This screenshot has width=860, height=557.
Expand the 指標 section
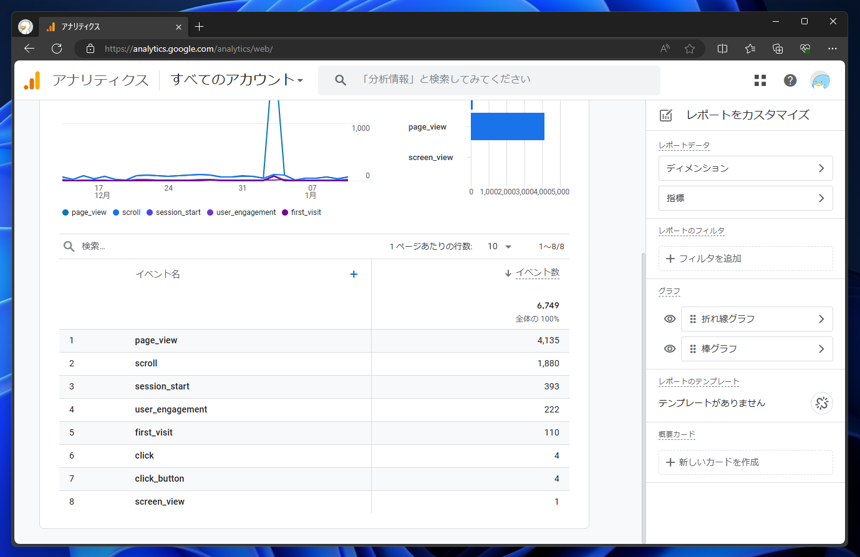745,198
